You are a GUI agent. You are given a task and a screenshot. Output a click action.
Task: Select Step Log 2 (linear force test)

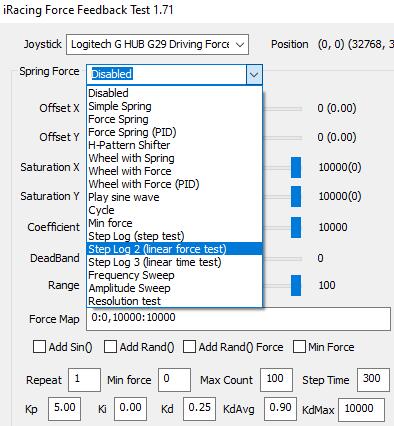(174, 249)
